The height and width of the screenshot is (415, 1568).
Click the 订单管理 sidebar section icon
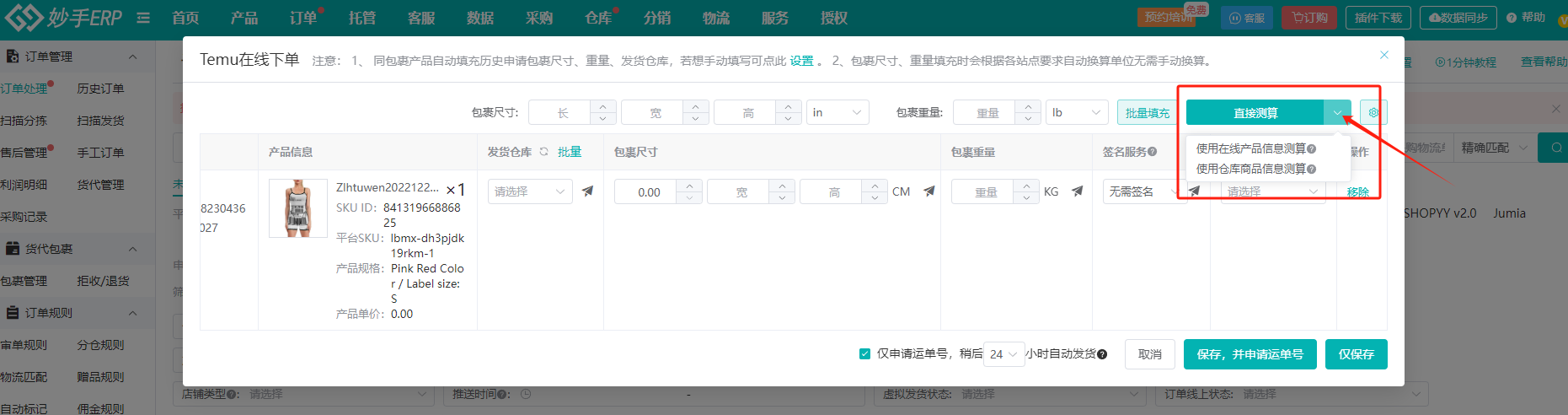pos(13,57)
